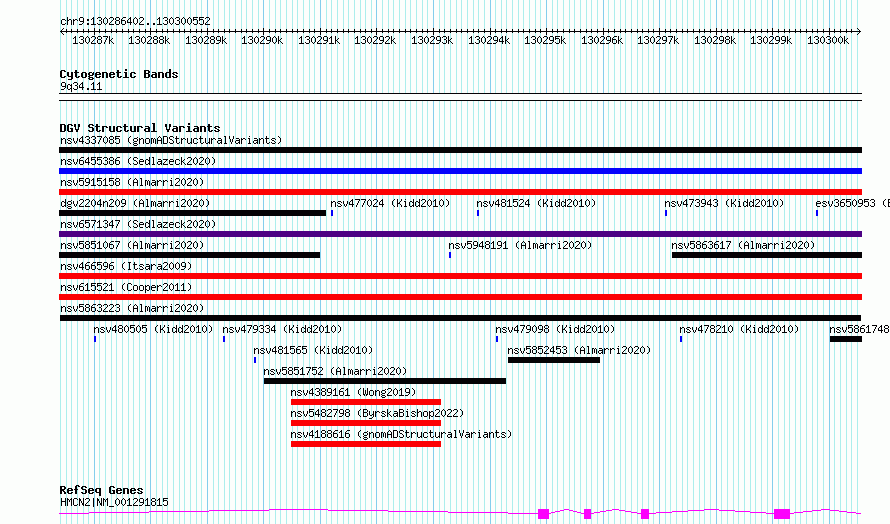This screenshot has width=890, height=524.
Task: Select the small blue nsv479334 marker
Action: pyautogui.click(x=224, y=339)
